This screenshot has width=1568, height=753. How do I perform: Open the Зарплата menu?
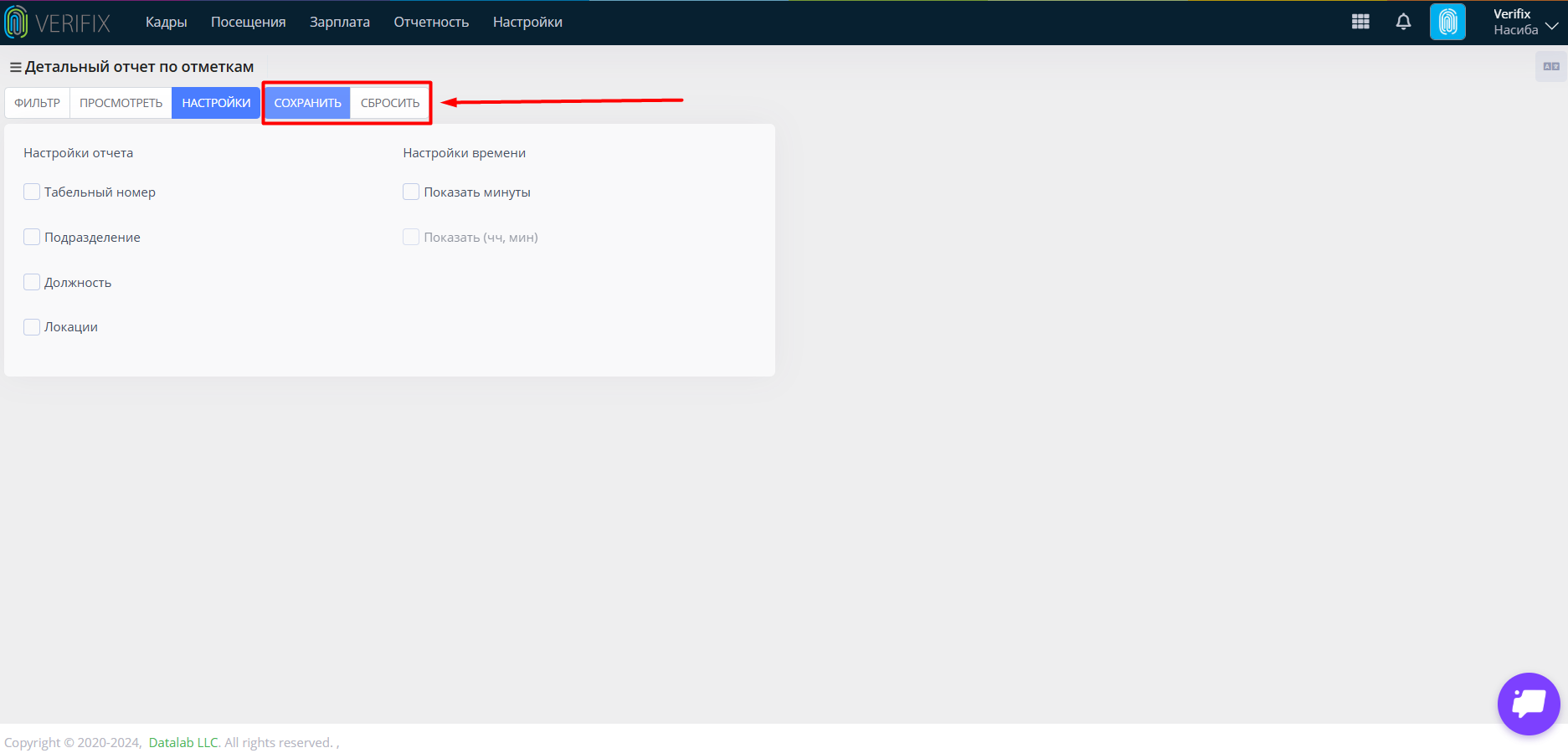click(339, 22)
